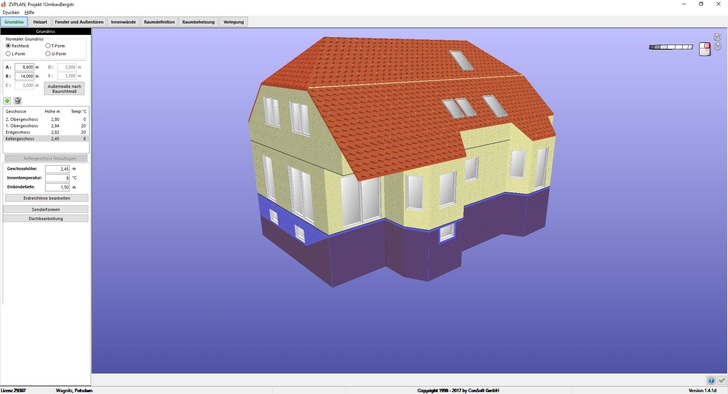Choose the L-Form floor plan shape
This screenshot has width=728, height=394.
tap(16, 54)
